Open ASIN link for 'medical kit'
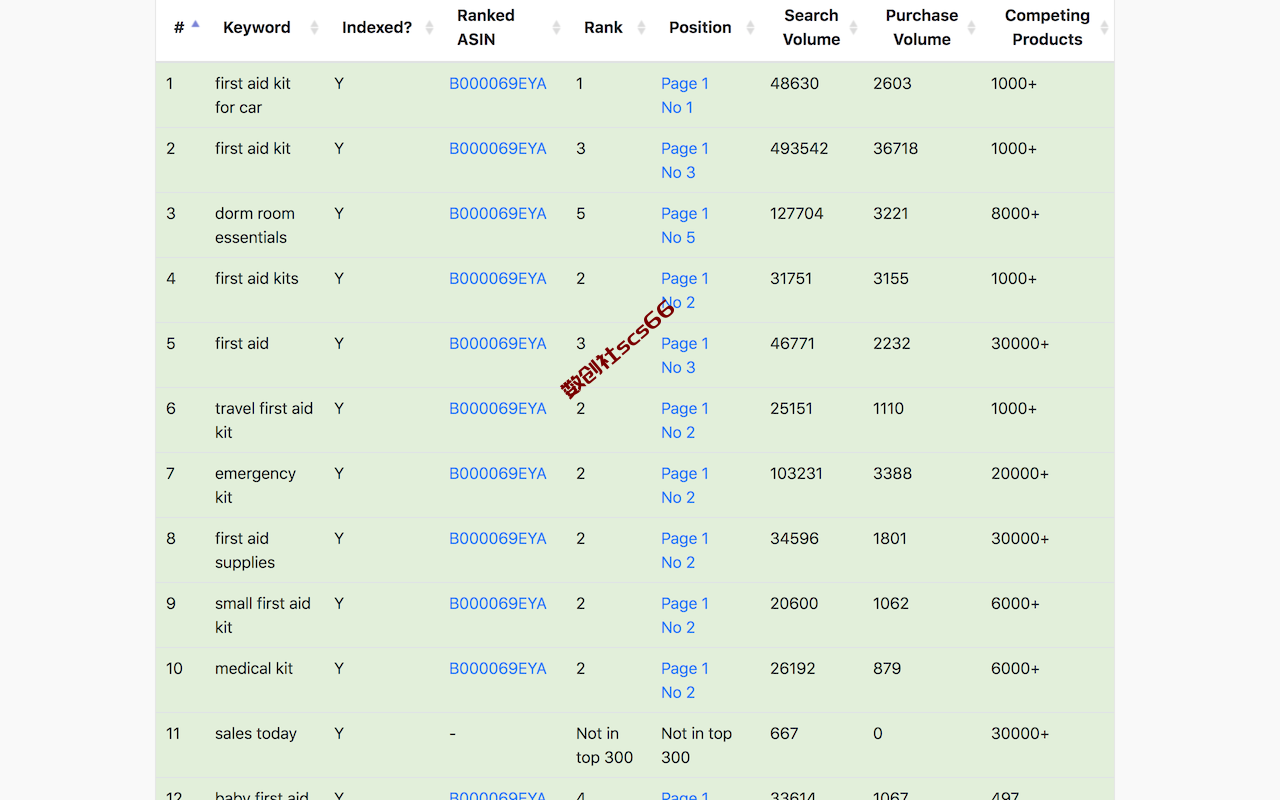 498,669
